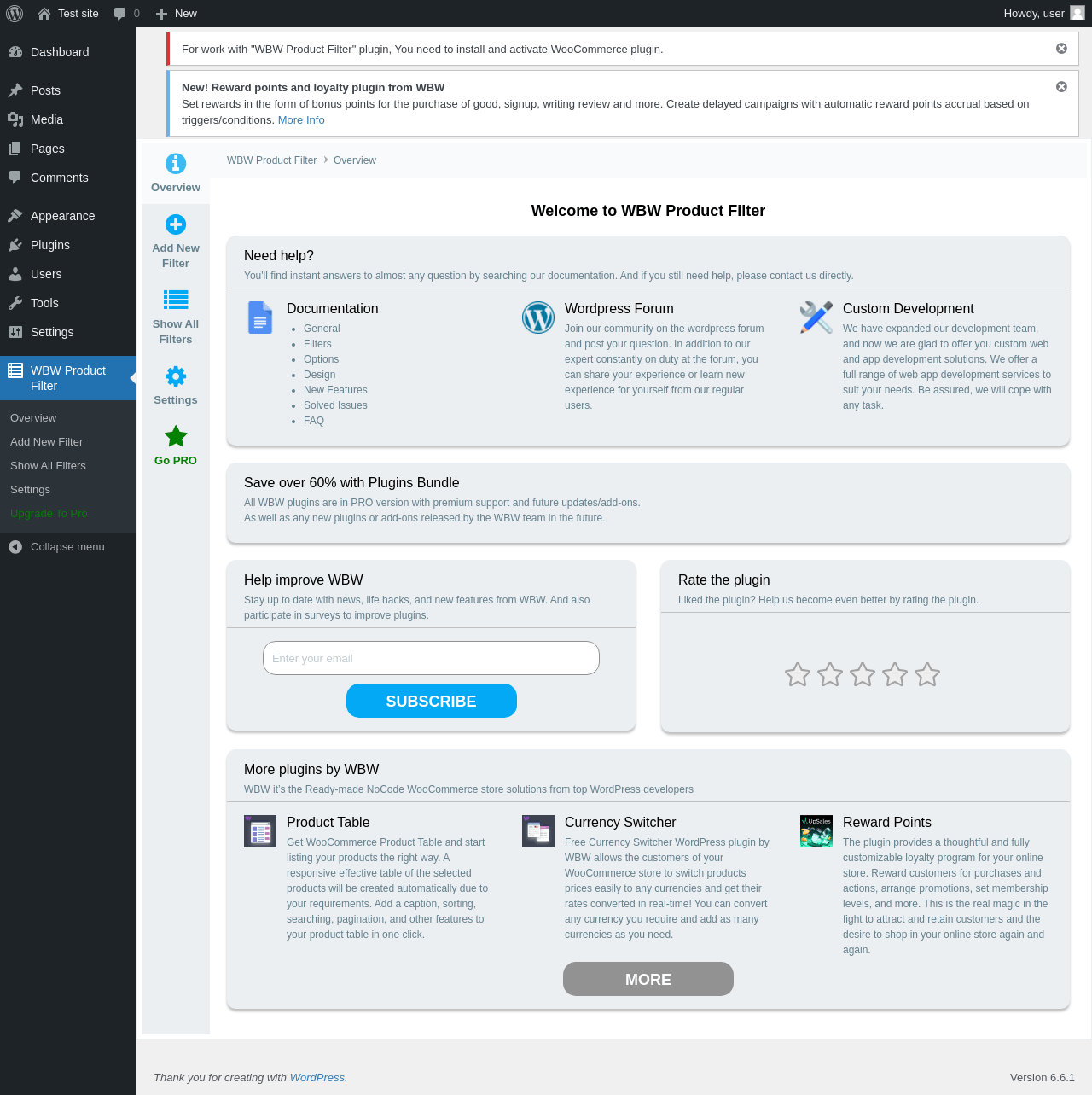Open Posts in the admin menu
1092x1095 pixels.
[68, 90]
